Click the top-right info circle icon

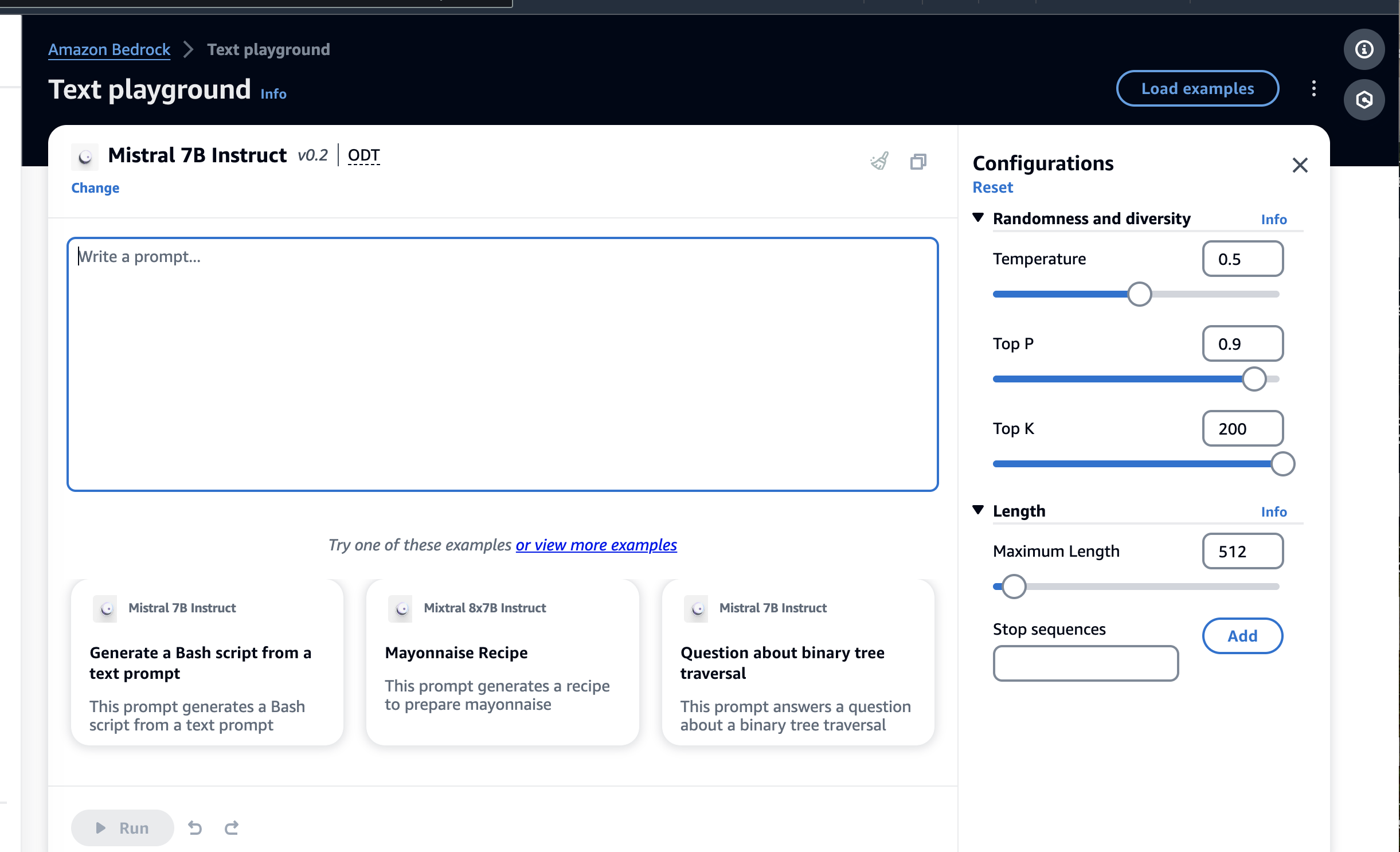click(x=1364, y=49)
